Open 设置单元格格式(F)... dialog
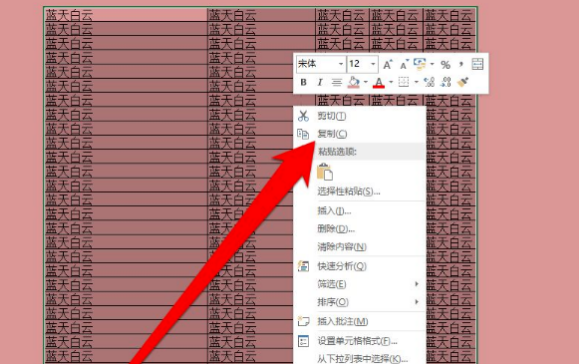Viewport: 581px width, 364px height. coord(359,341)
